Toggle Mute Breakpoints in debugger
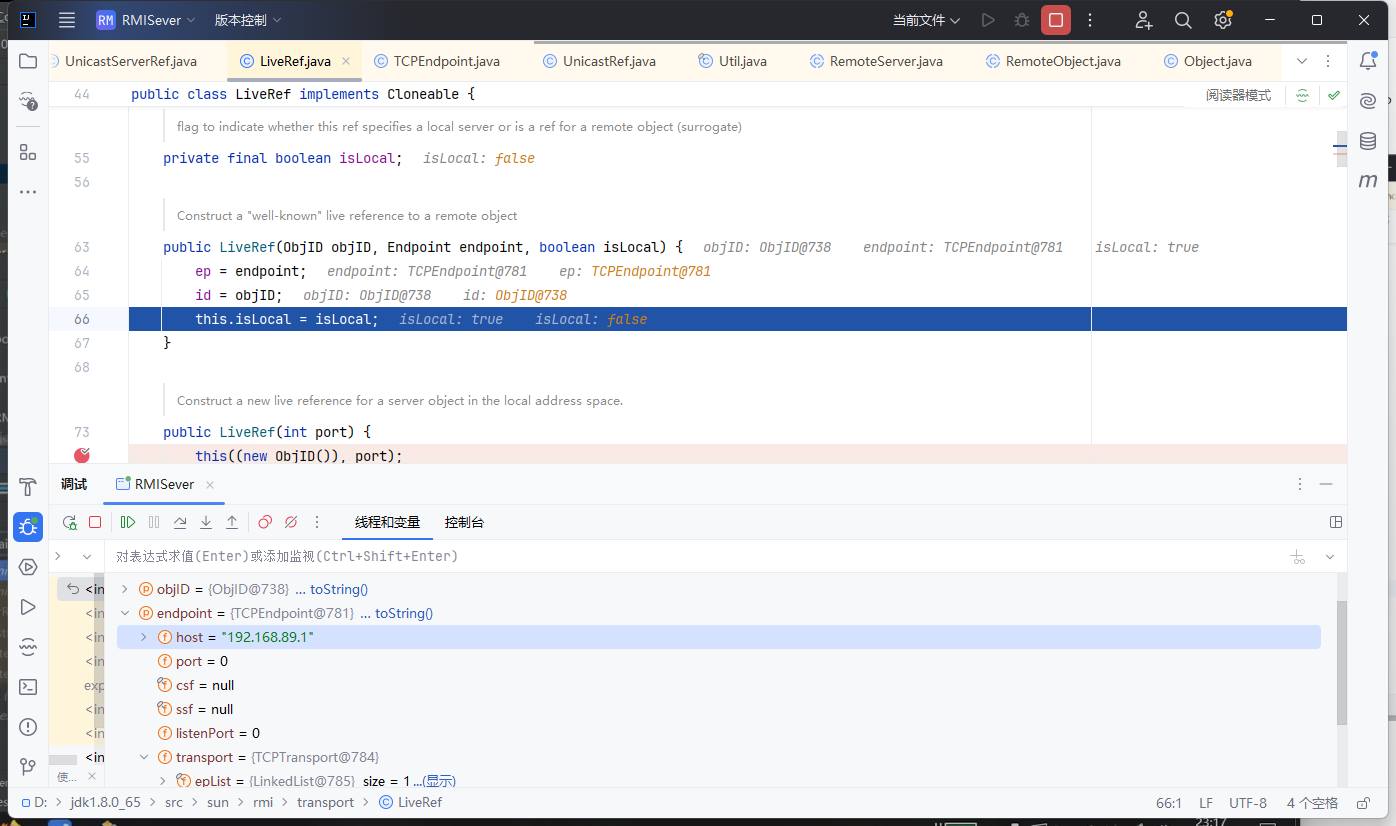Image resolution: width=1396 pixels, height=826 pixels. tap(291, 522)
